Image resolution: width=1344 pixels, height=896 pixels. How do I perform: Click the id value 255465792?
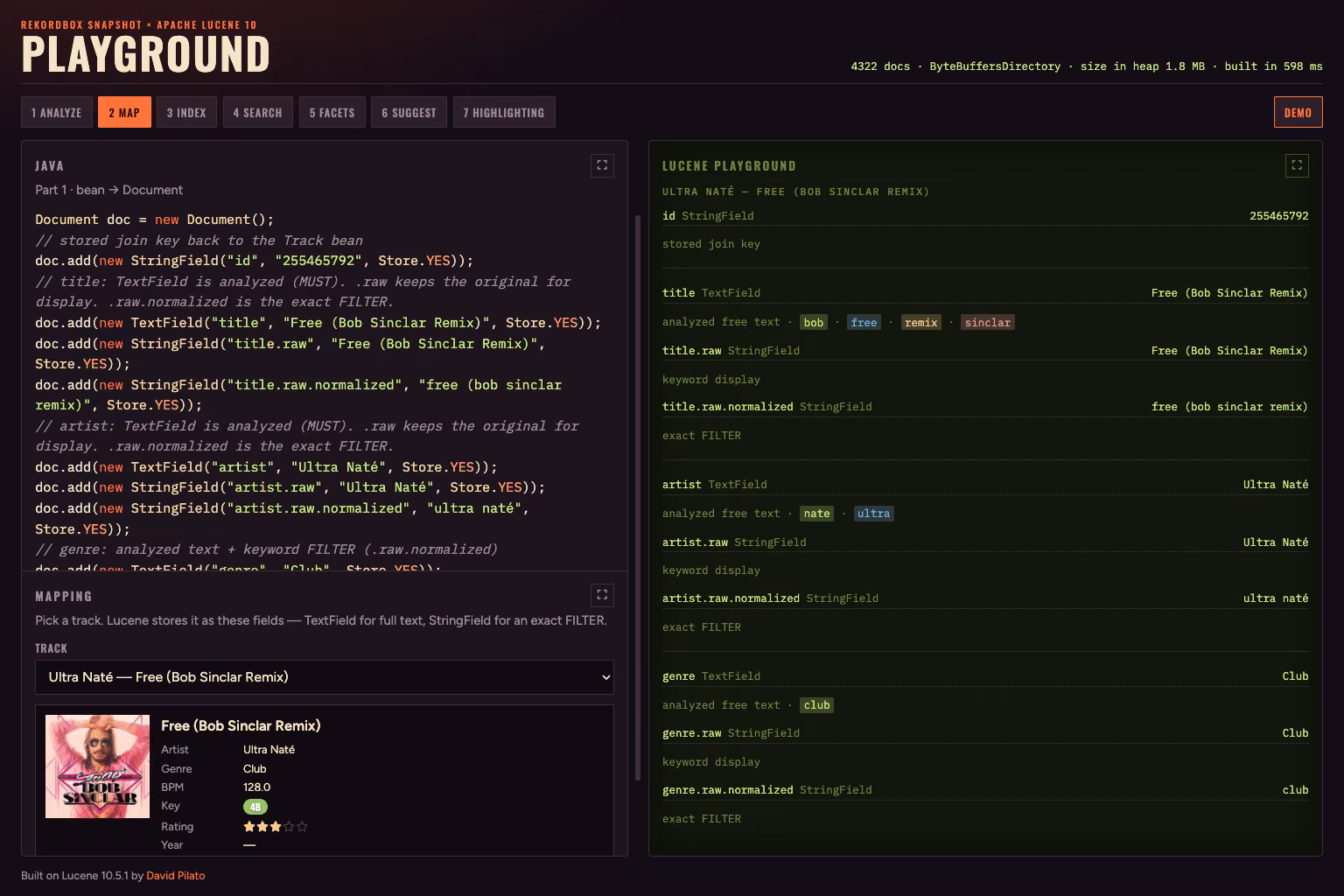[x=1279, y=216]
